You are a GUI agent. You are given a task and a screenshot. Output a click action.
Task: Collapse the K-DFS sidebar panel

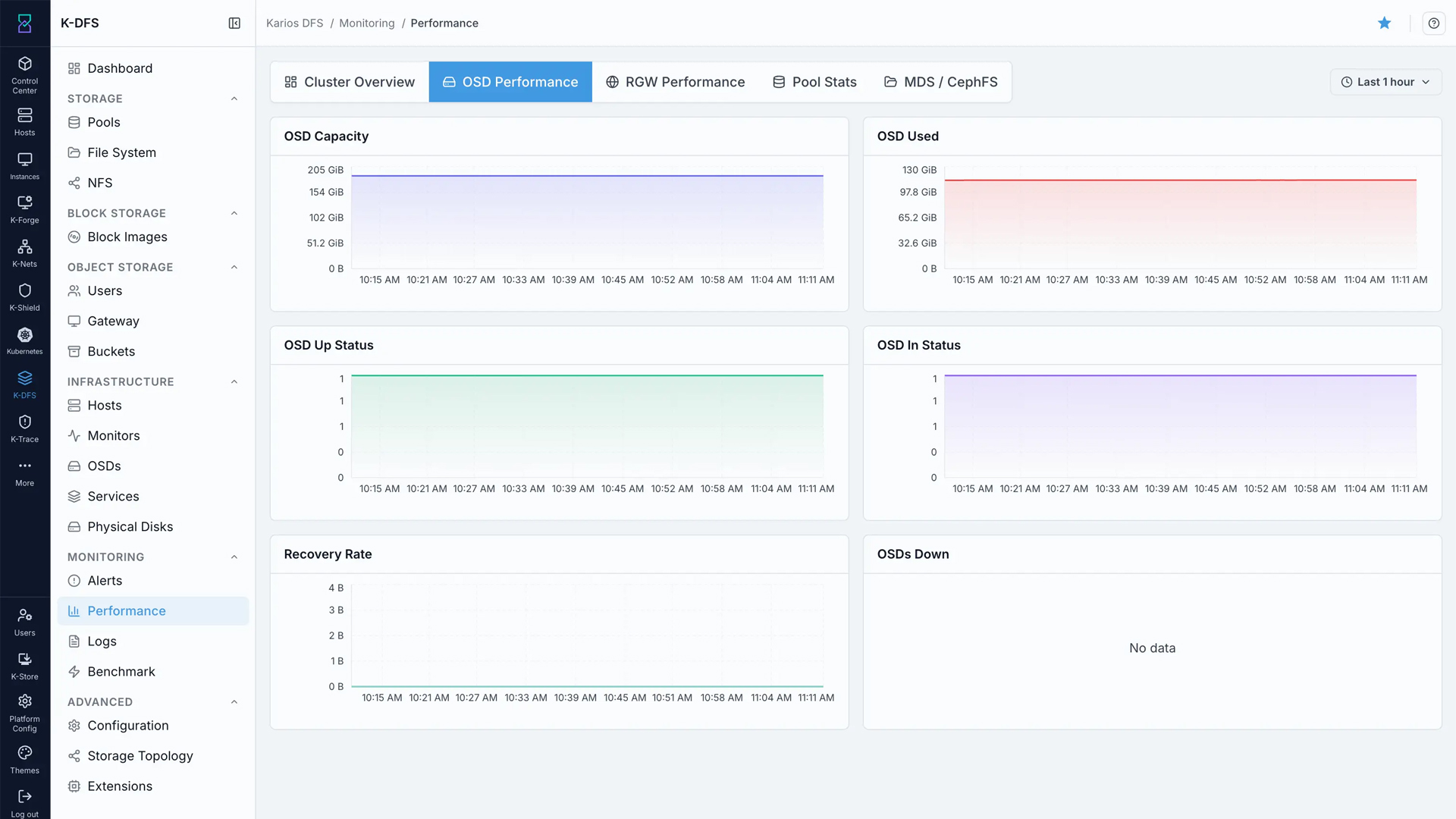(234, 24)
